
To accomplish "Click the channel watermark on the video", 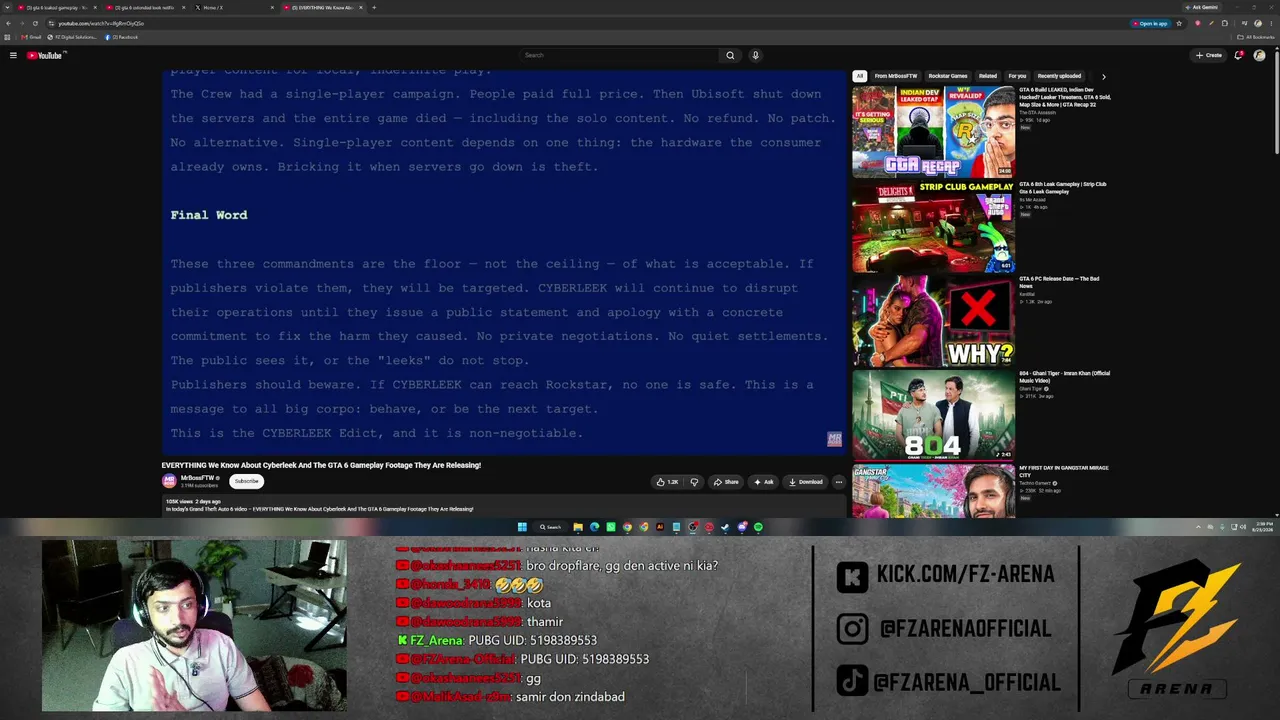I will tap(834, 439).
